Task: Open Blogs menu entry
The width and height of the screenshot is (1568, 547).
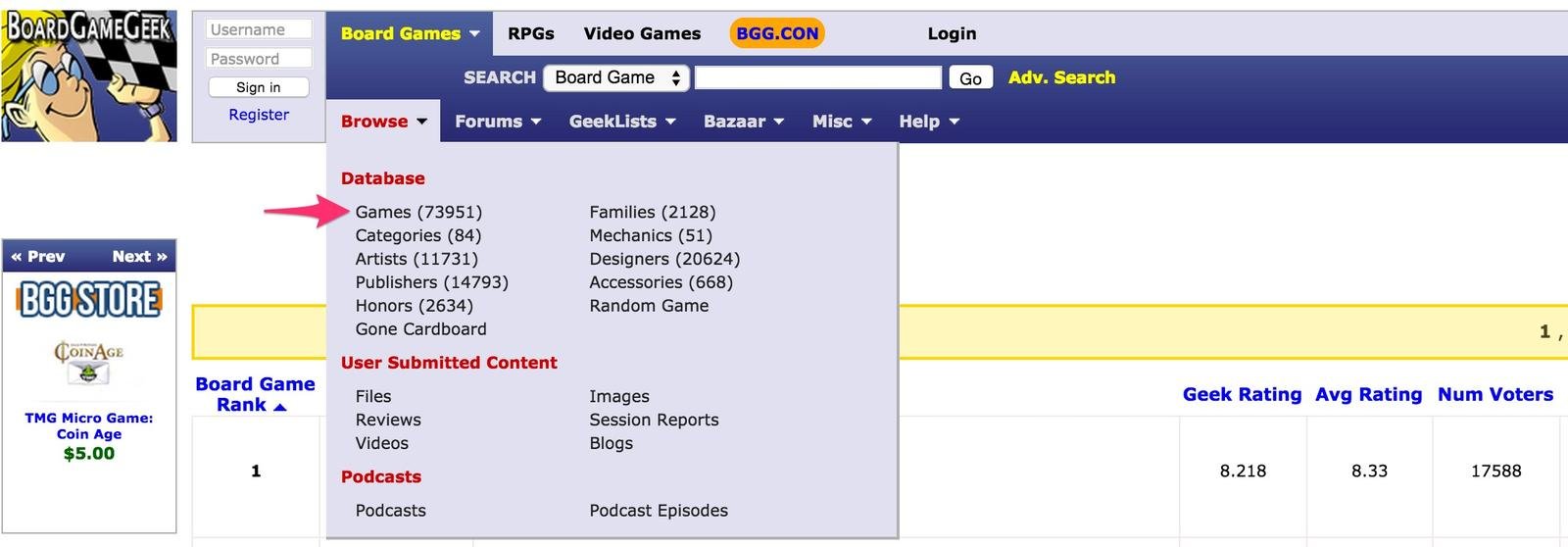Action: pos(612,443)
